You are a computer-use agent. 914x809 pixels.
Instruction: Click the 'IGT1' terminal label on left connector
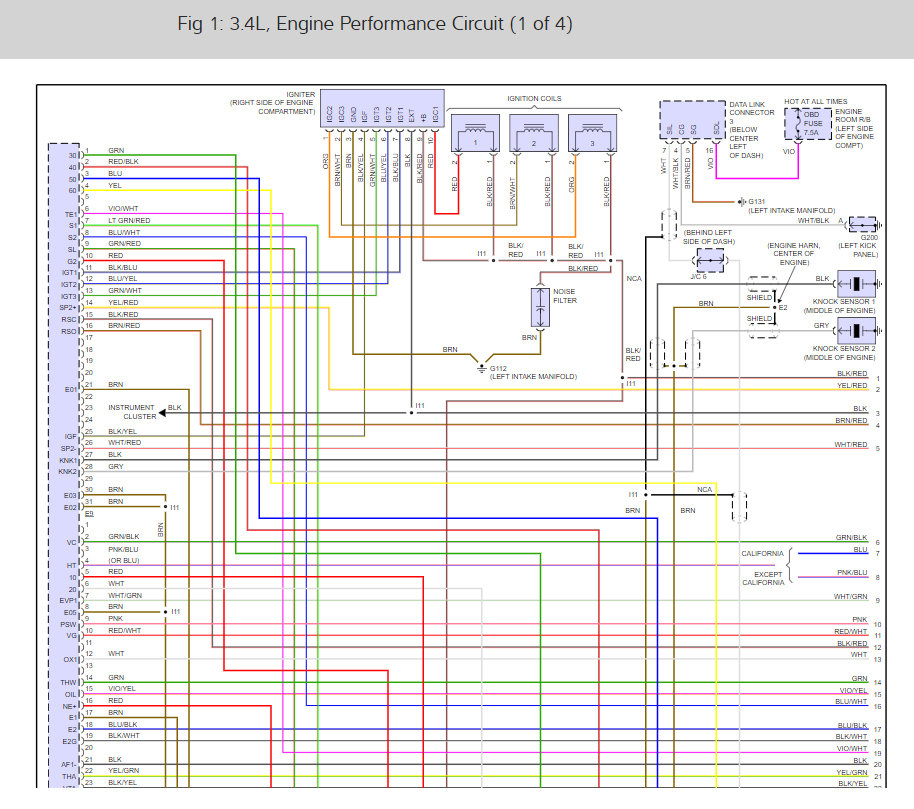coord(69,273)
